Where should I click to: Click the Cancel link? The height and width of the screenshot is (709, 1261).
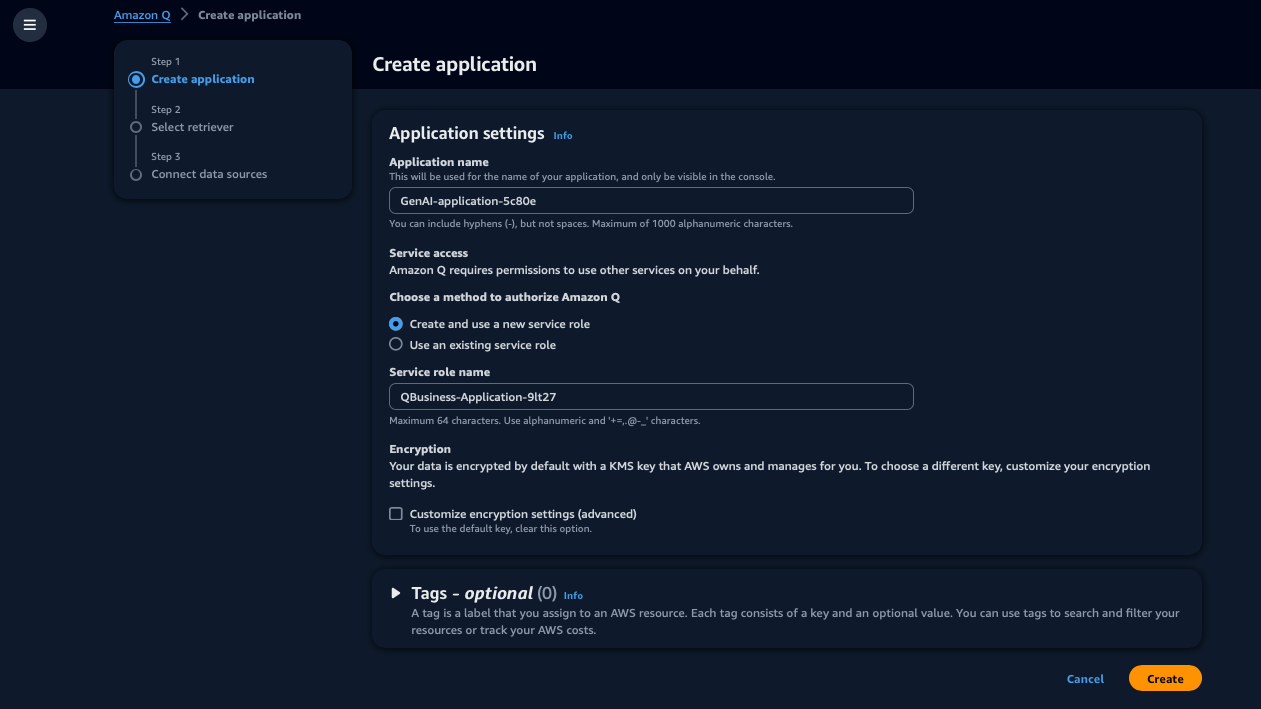(1085, 679)
